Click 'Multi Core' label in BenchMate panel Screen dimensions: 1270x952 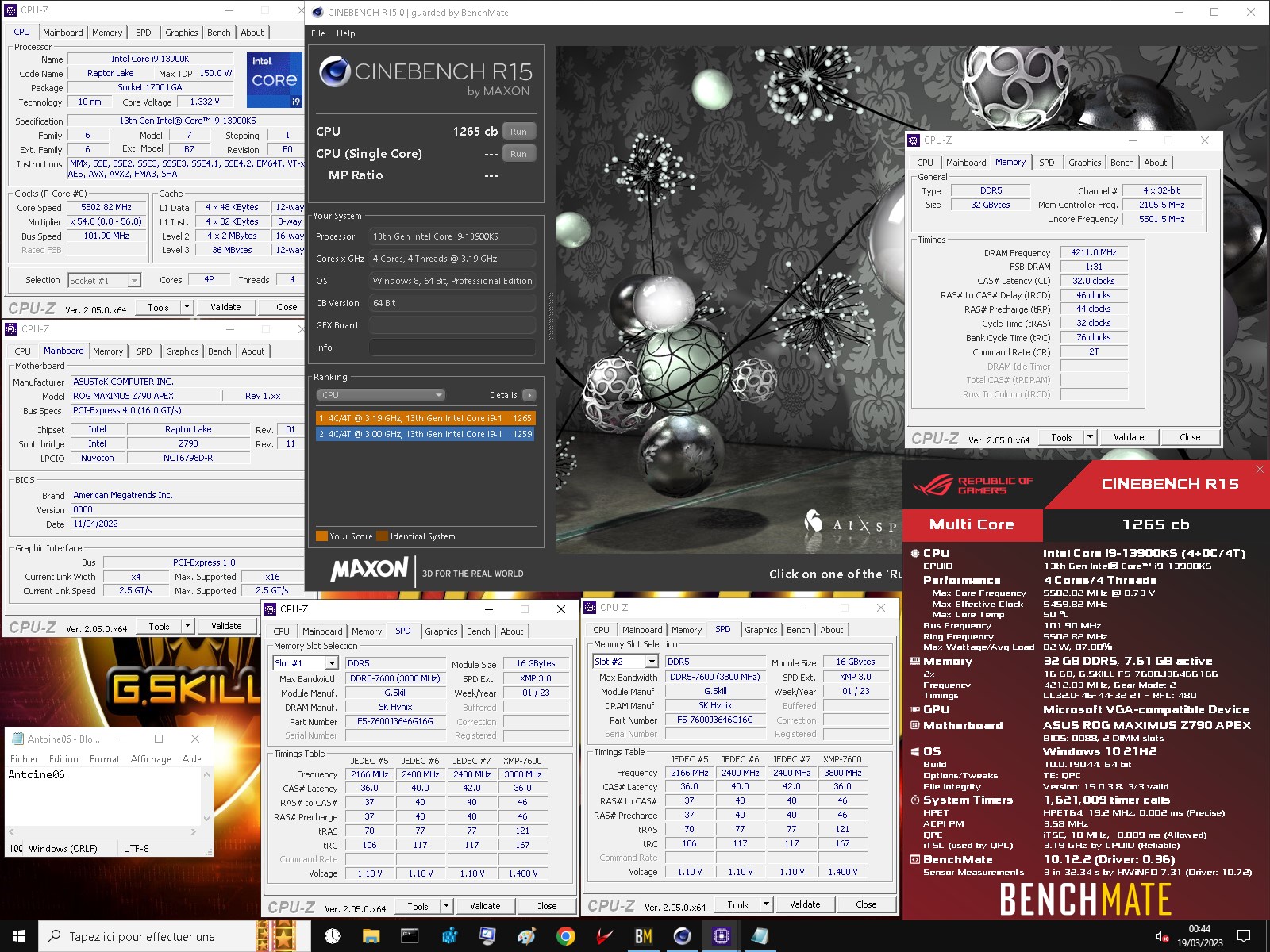(x=972, y=524)
